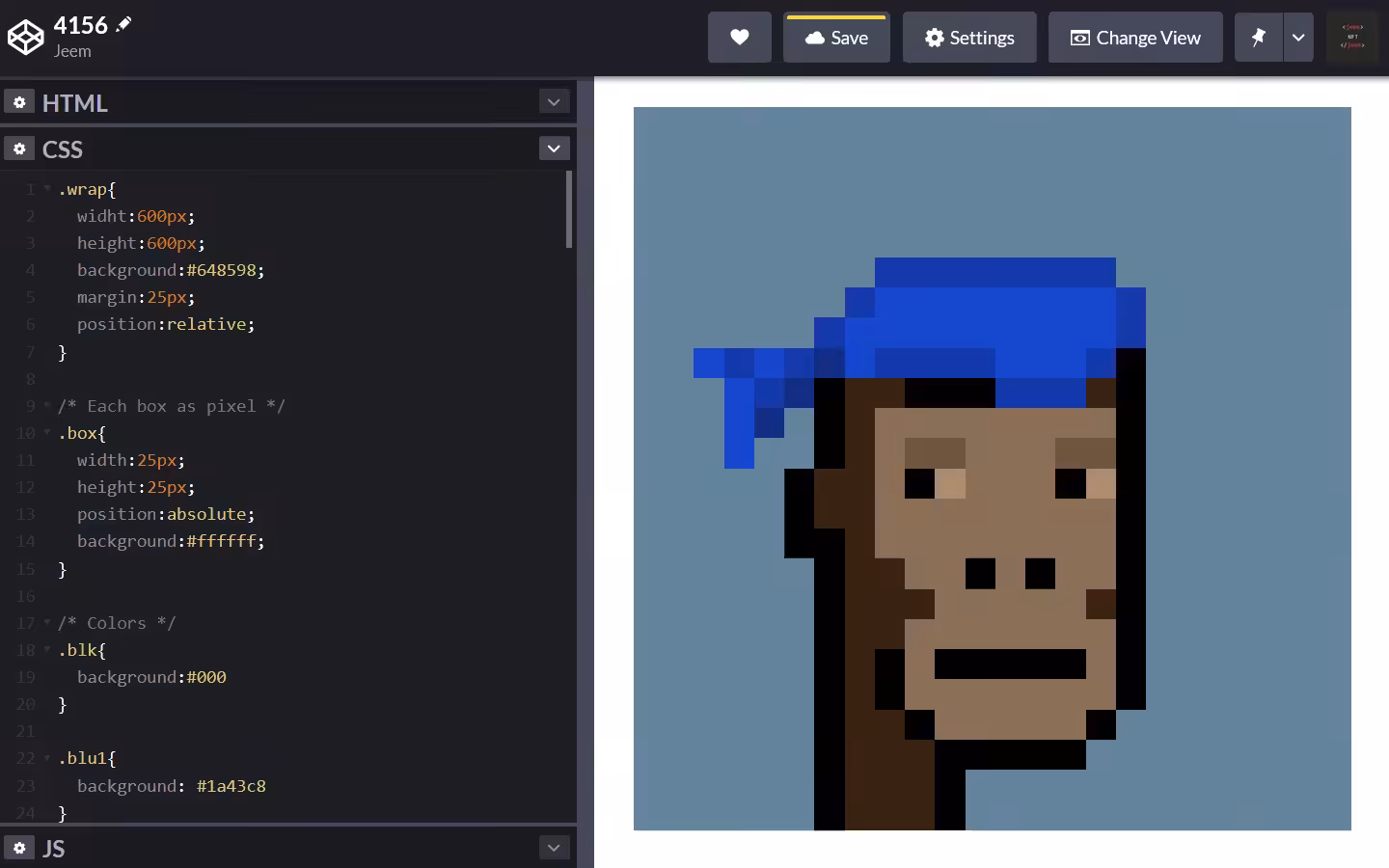Click the CSS editor vertical scrollbar
This screenshot has height=868, width=1389.
point(569,209)
